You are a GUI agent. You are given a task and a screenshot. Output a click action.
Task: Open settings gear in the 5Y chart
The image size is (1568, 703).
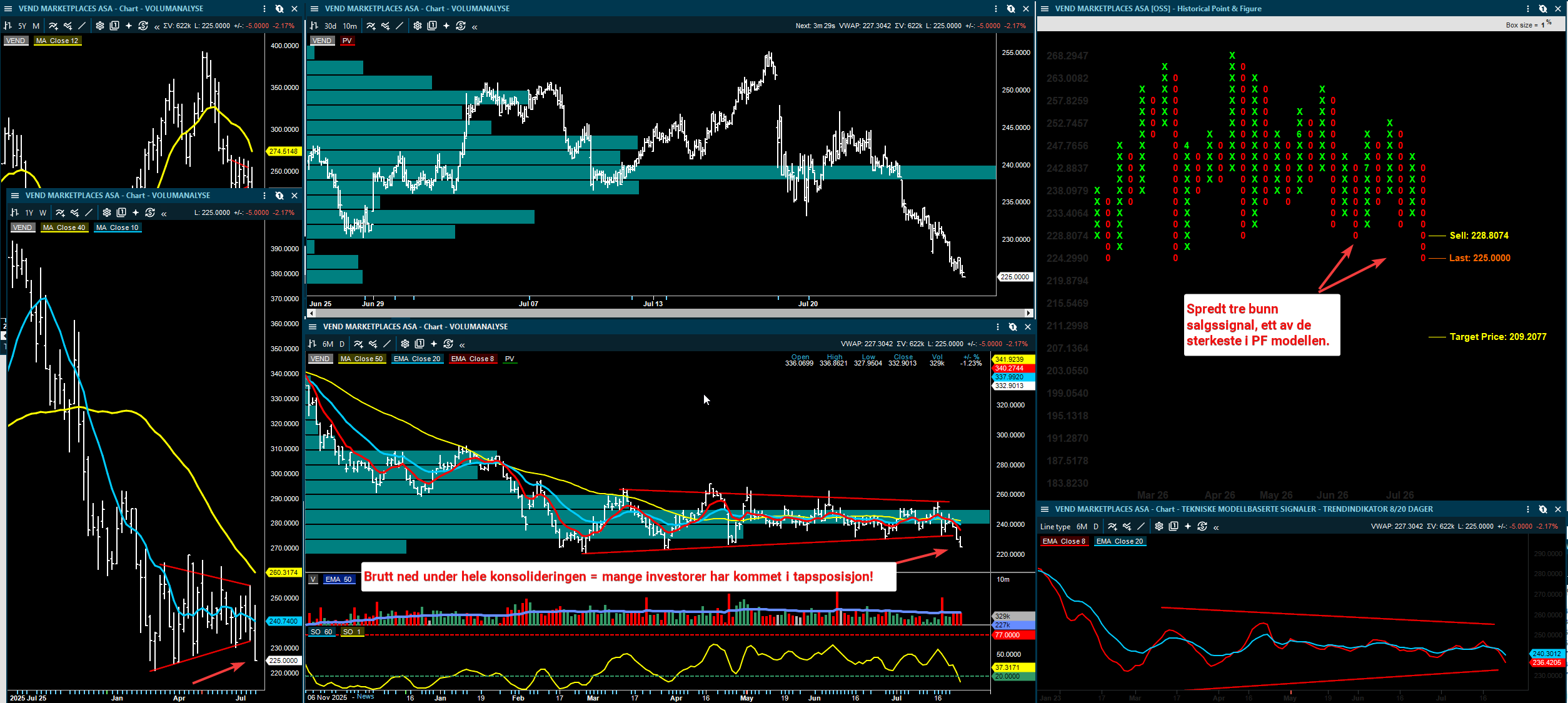(100, 26)
